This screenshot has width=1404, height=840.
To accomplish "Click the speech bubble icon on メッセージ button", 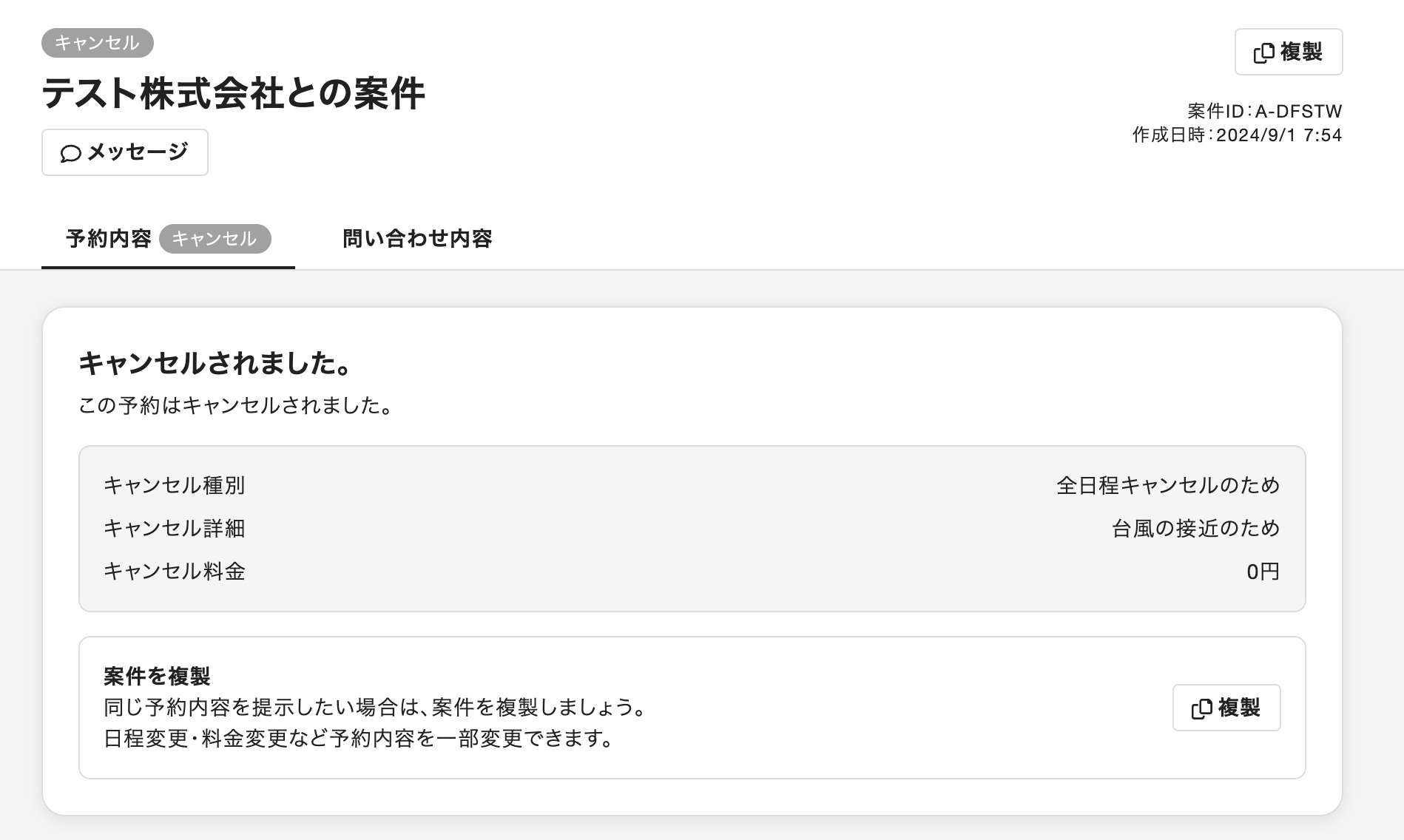I will coord(70,153).
